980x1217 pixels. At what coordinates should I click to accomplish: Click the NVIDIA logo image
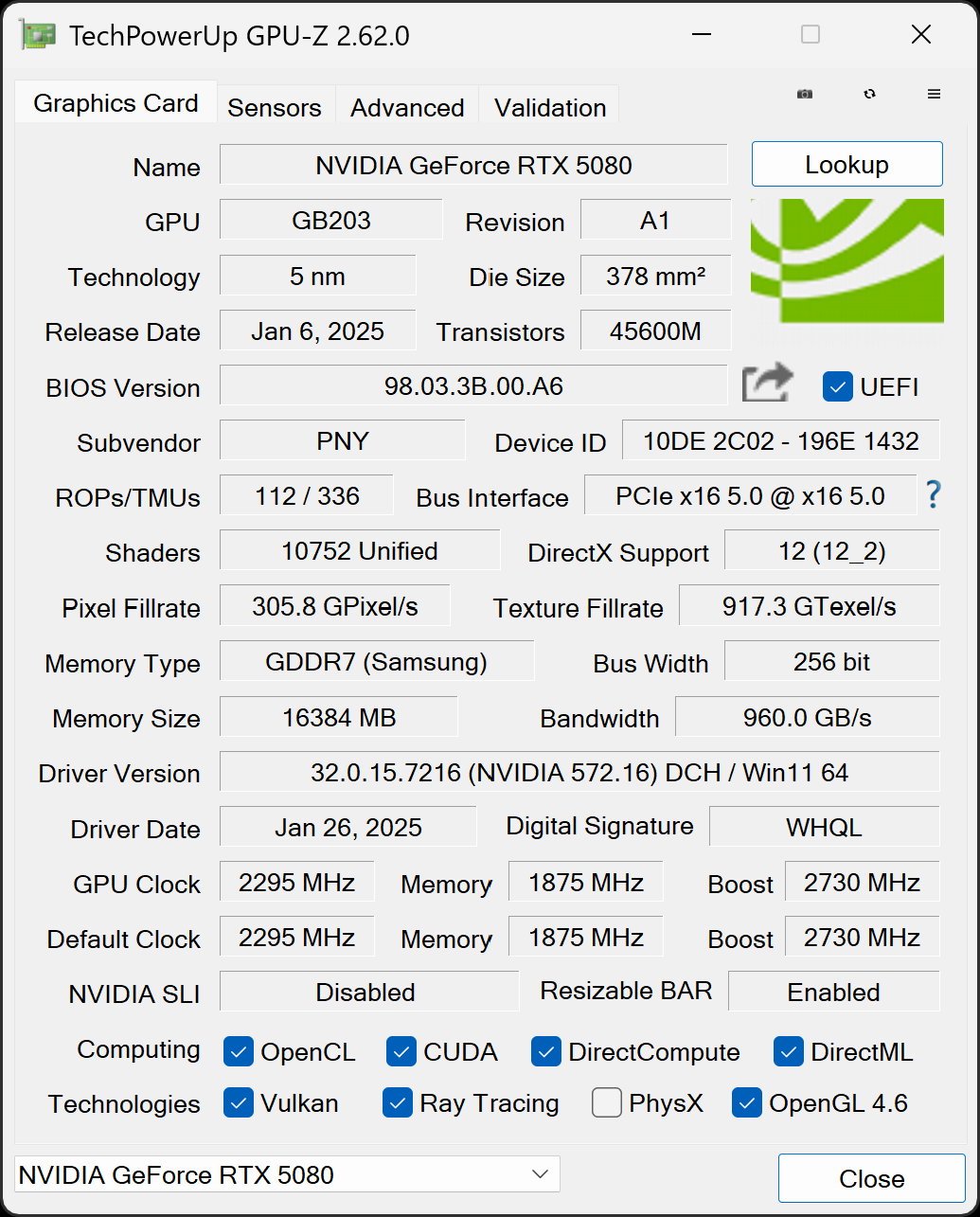pos(847,260)
